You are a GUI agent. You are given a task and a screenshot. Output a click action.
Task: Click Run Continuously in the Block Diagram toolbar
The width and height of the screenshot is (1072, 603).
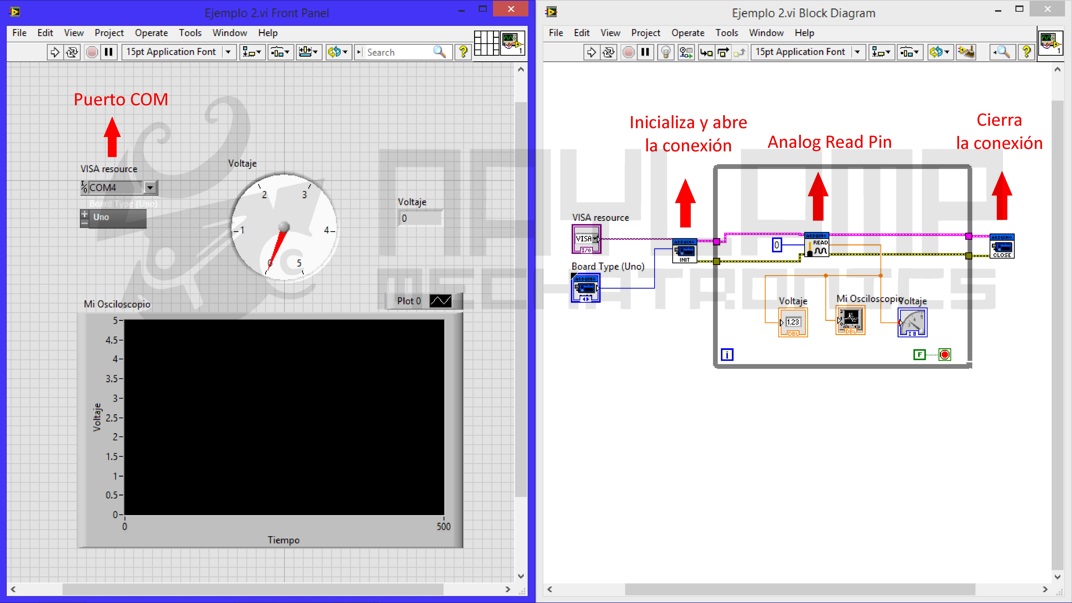[608, 52]
